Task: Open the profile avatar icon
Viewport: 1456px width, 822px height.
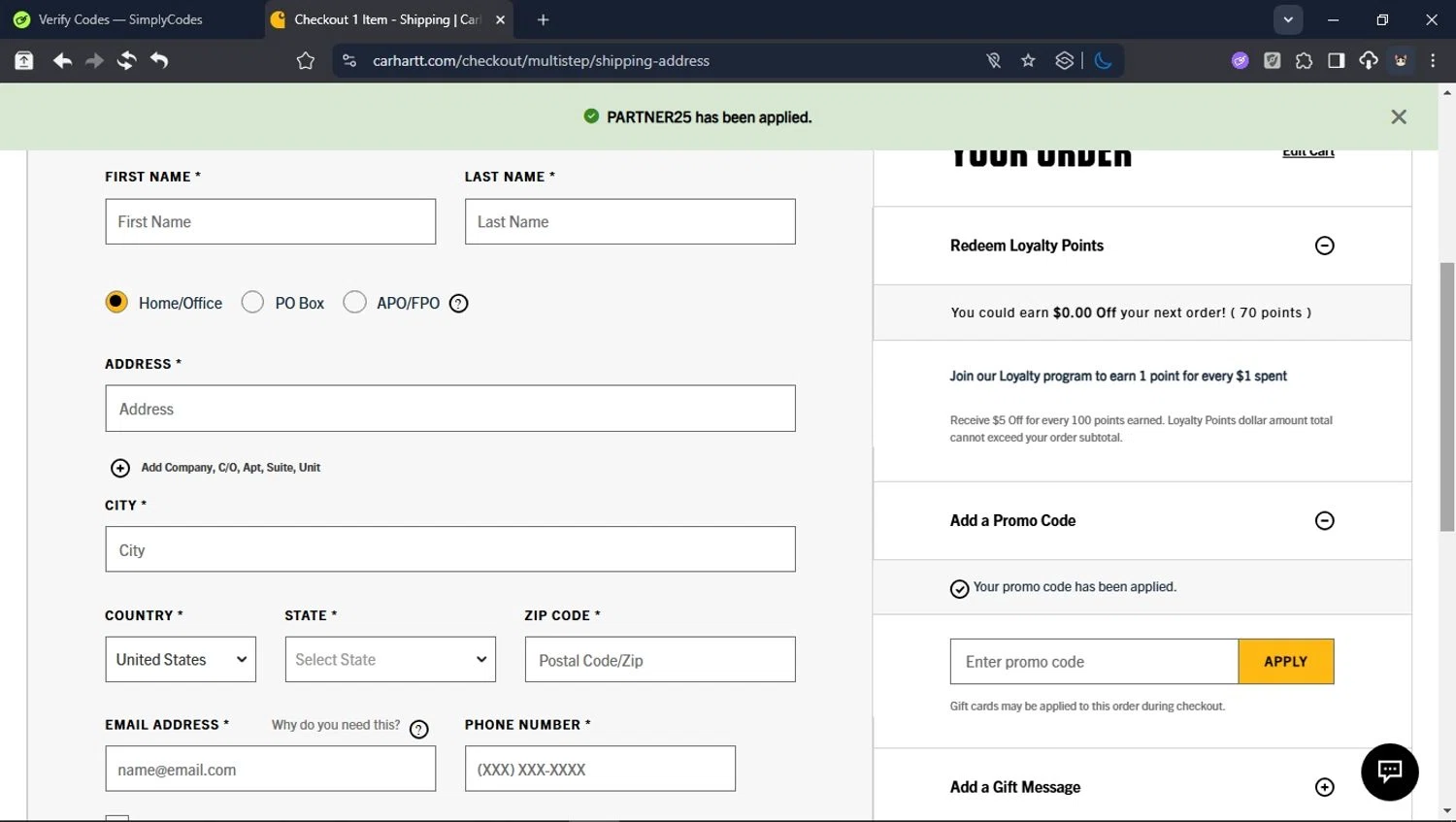Action: coord(1401,61)
